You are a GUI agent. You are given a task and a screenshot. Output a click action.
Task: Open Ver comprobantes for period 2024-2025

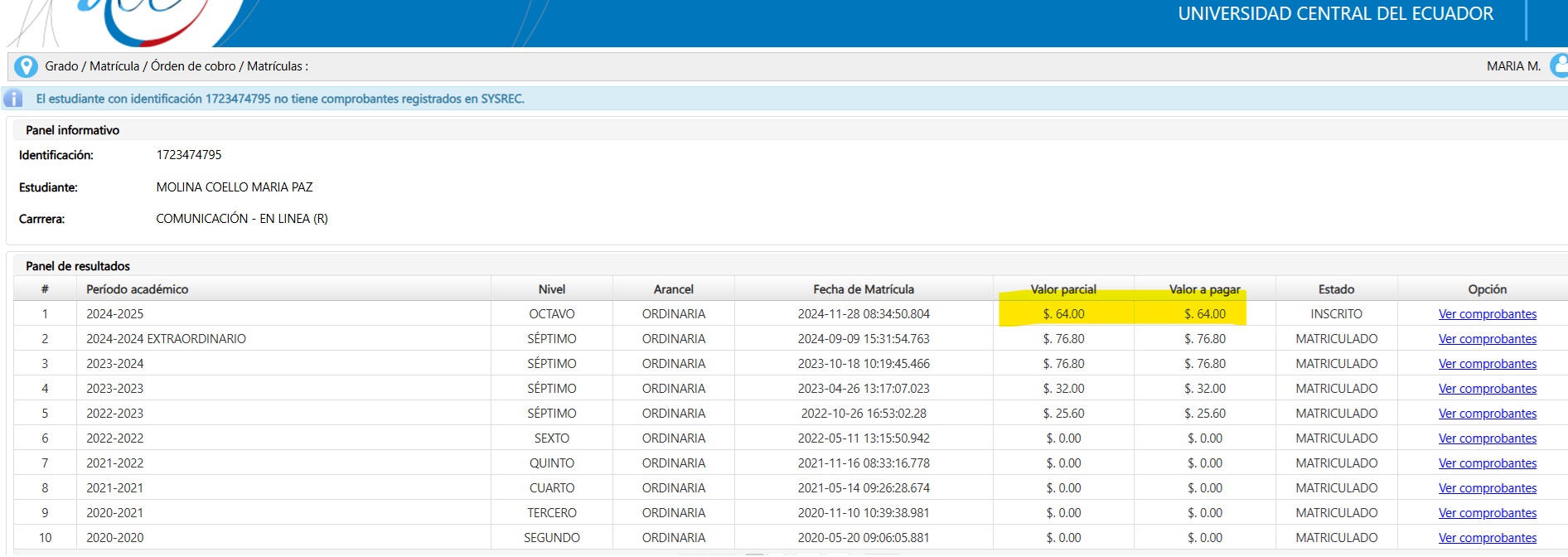1487,314
